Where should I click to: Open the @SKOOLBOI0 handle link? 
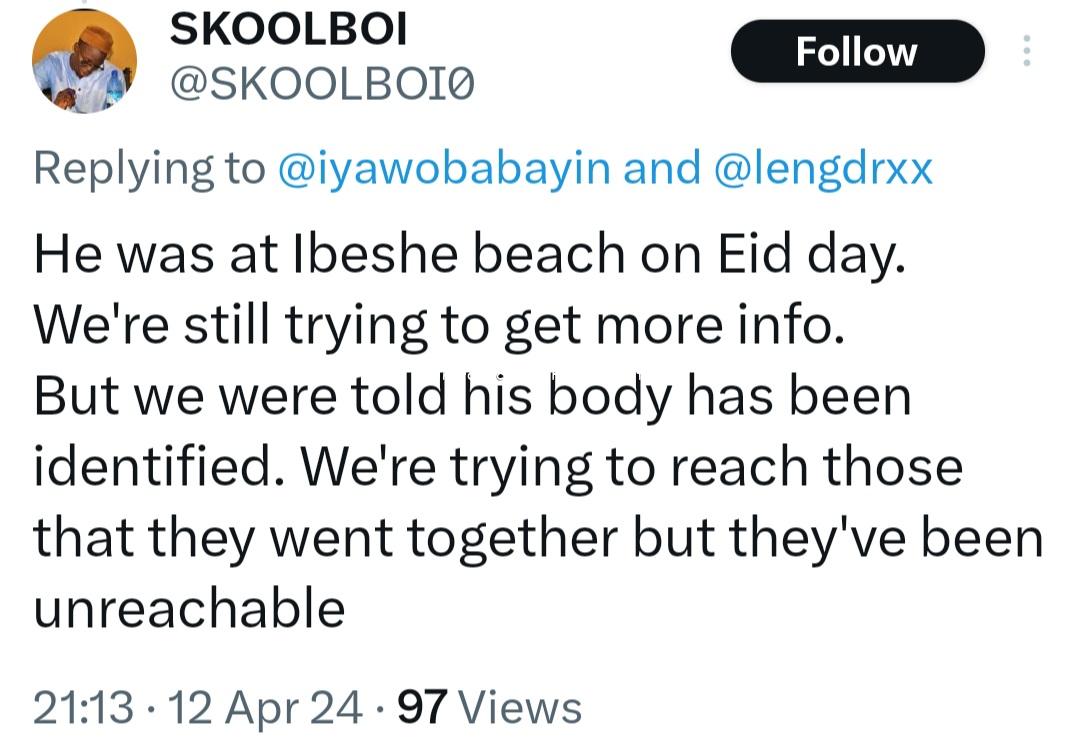[x=322, y=88]
